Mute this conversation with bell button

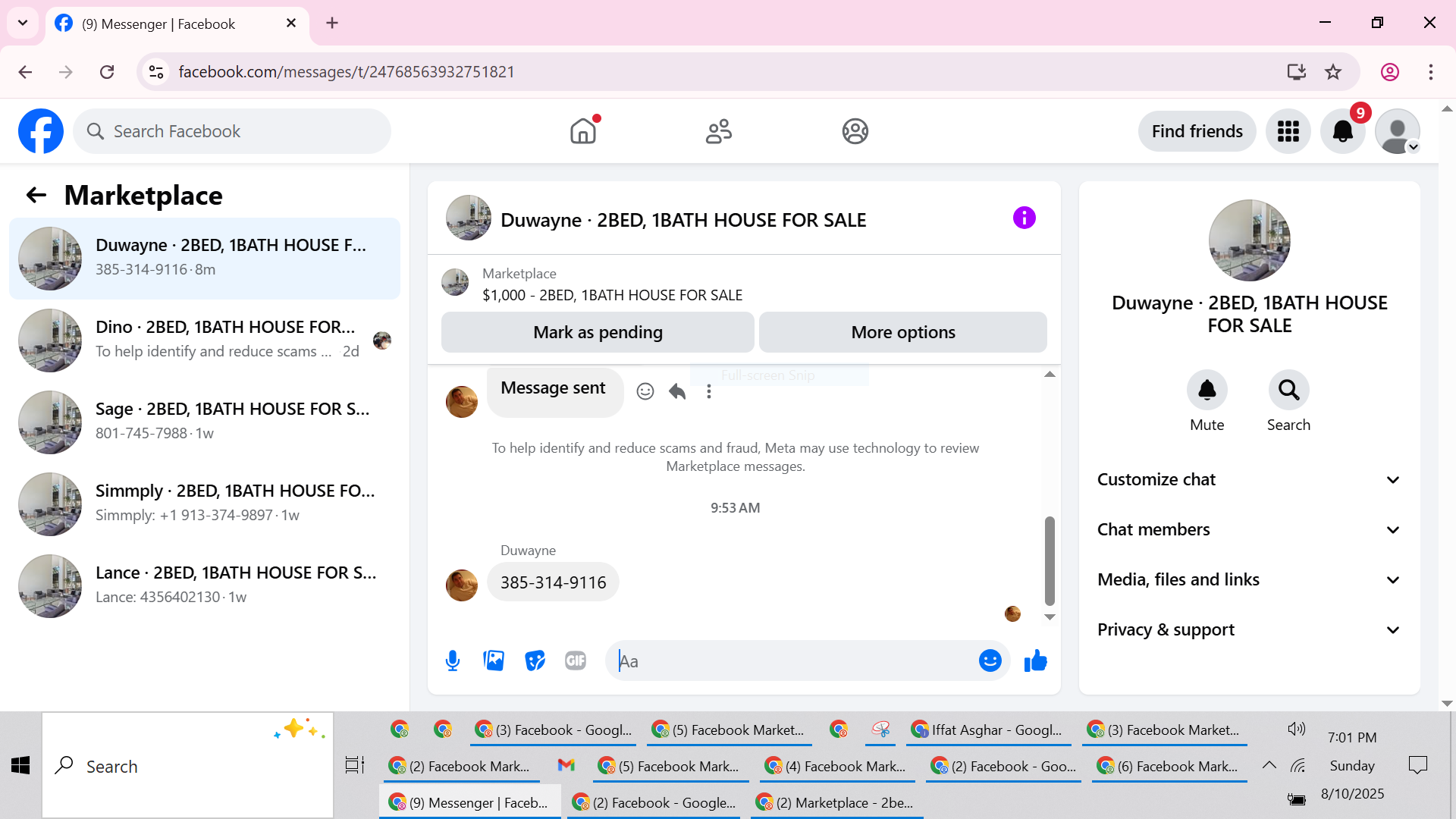(x=1207, y=390)
